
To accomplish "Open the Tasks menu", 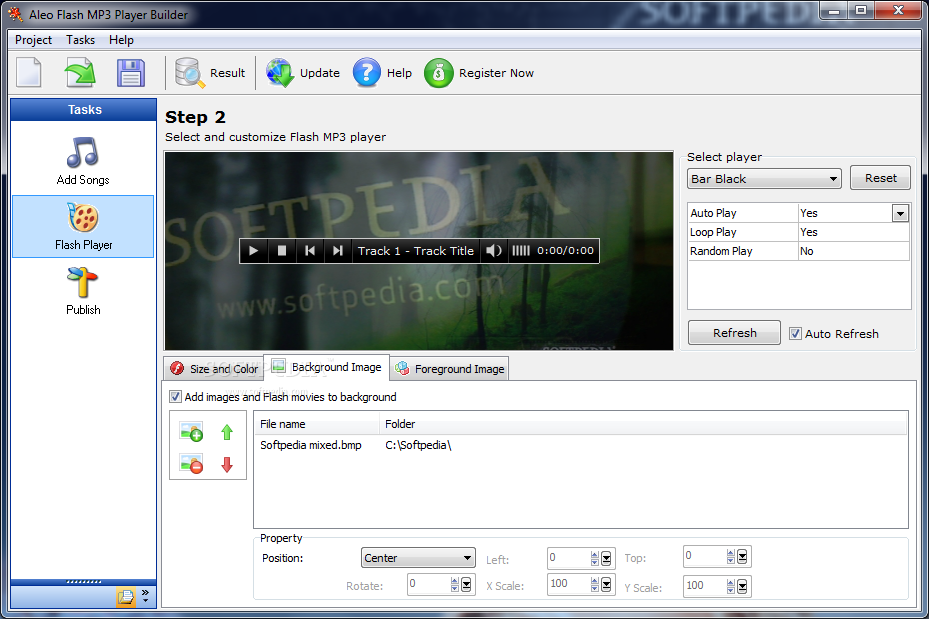I will point(81,40).
